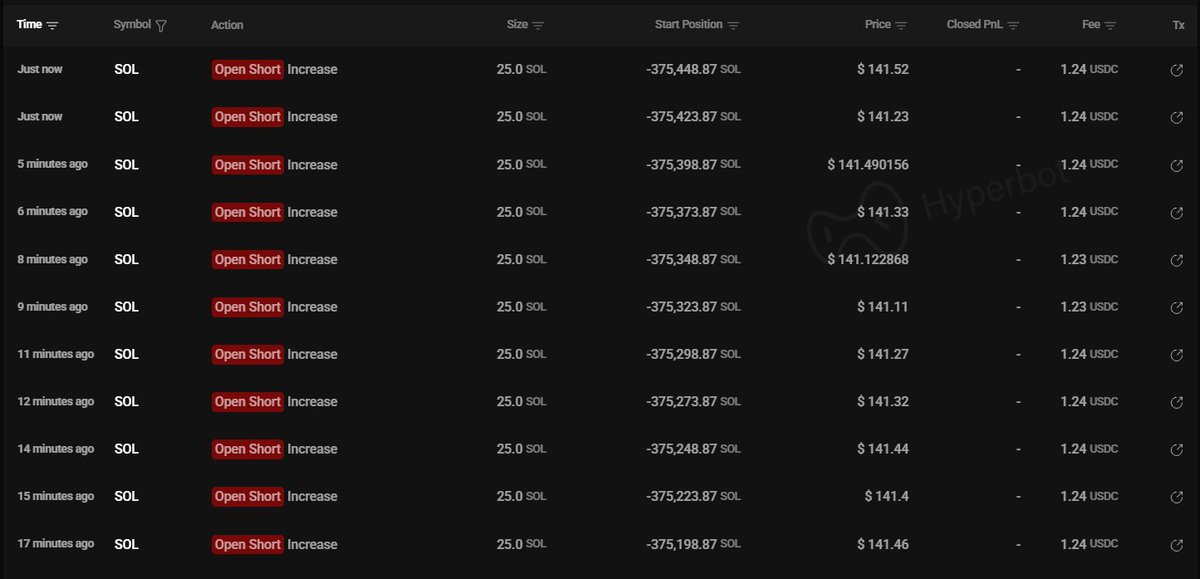Screen dimensions: 1200x579
Task: Click Open Short badge at $141.32 row
Action: pyautogui.click(x=247, y=402)
